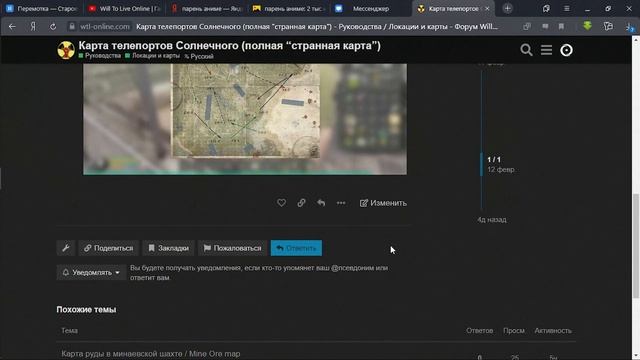The height and width of the screenshot is (360, 640).
Task: Sort by Ответов column header
Action: (480, 331)
